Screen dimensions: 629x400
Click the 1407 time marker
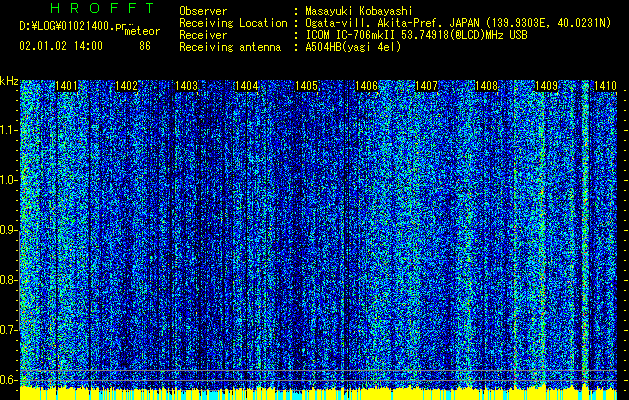point(426,86)
